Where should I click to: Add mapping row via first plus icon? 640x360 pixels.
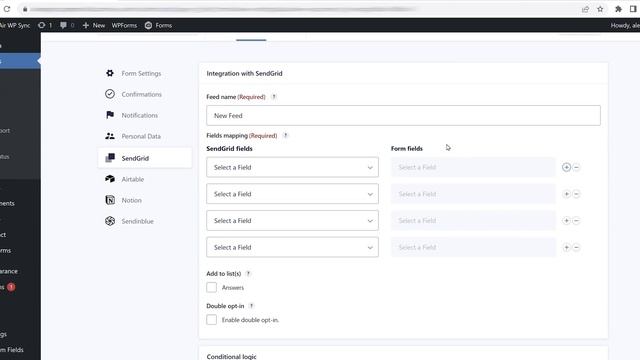click(566, 167)
